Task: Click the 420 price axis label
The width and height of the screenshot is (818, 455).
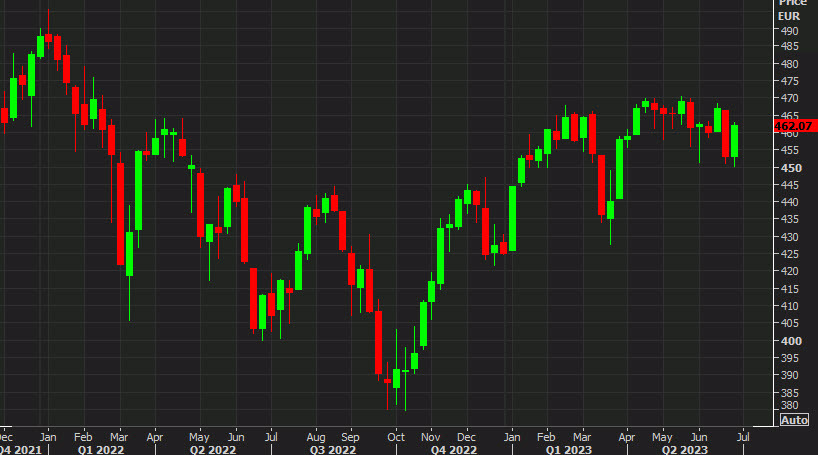Action: (x=789, y=271)
